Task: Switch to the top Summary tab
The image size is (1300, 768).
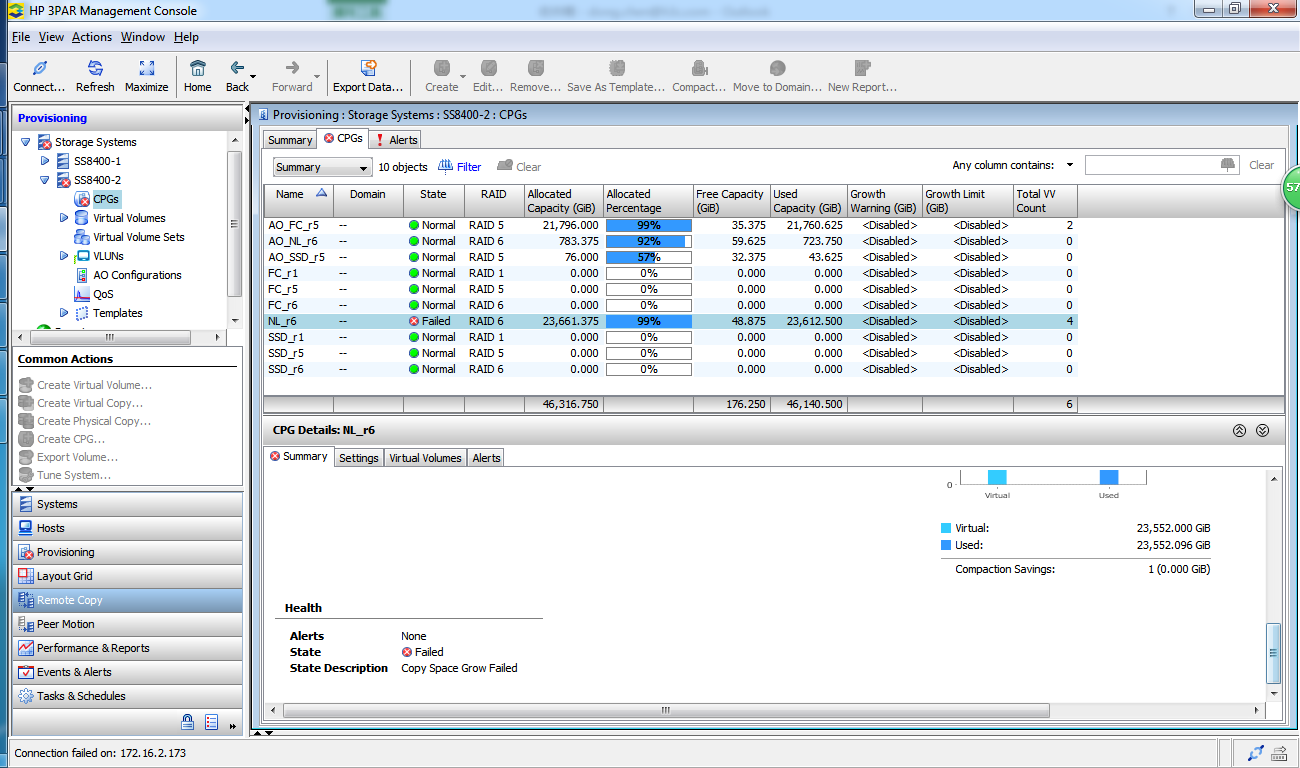Action: click(290, 140)
